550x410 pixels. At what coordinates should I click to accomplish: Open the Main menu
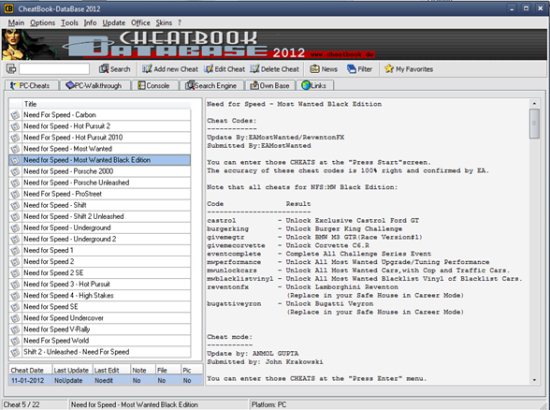pos(16,23)
